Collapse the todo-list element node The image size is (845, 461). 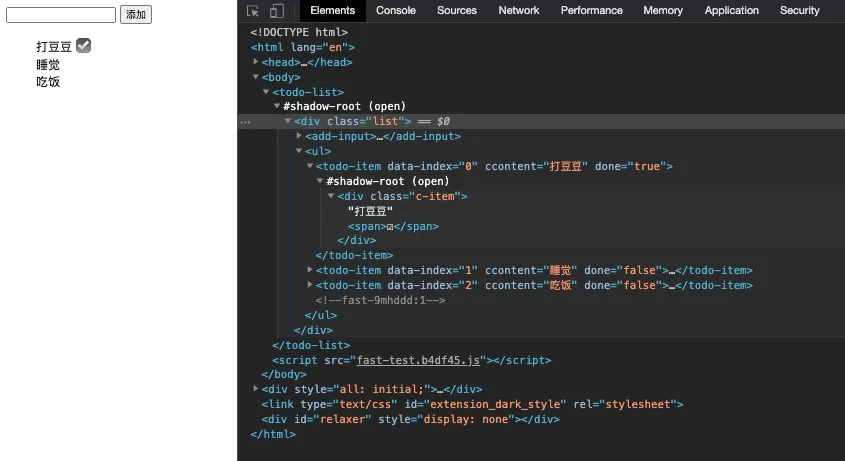[x=266, y=92]
